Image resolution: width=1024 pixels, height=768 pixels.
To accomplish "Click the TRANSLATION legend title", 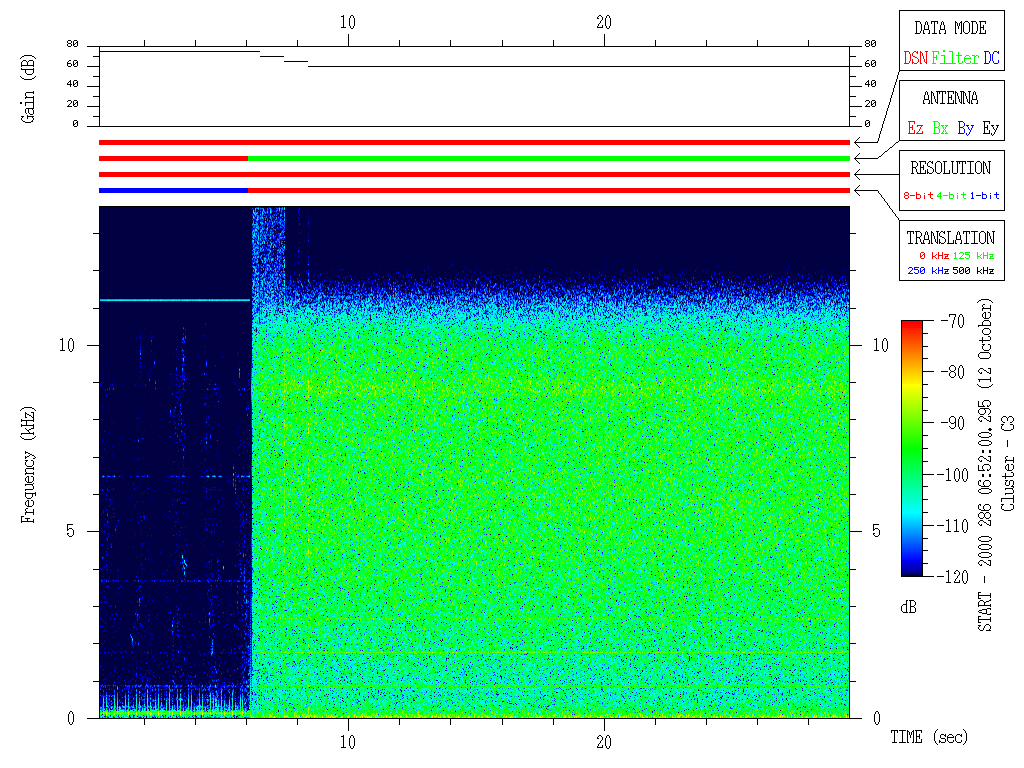I will (950, 238).
